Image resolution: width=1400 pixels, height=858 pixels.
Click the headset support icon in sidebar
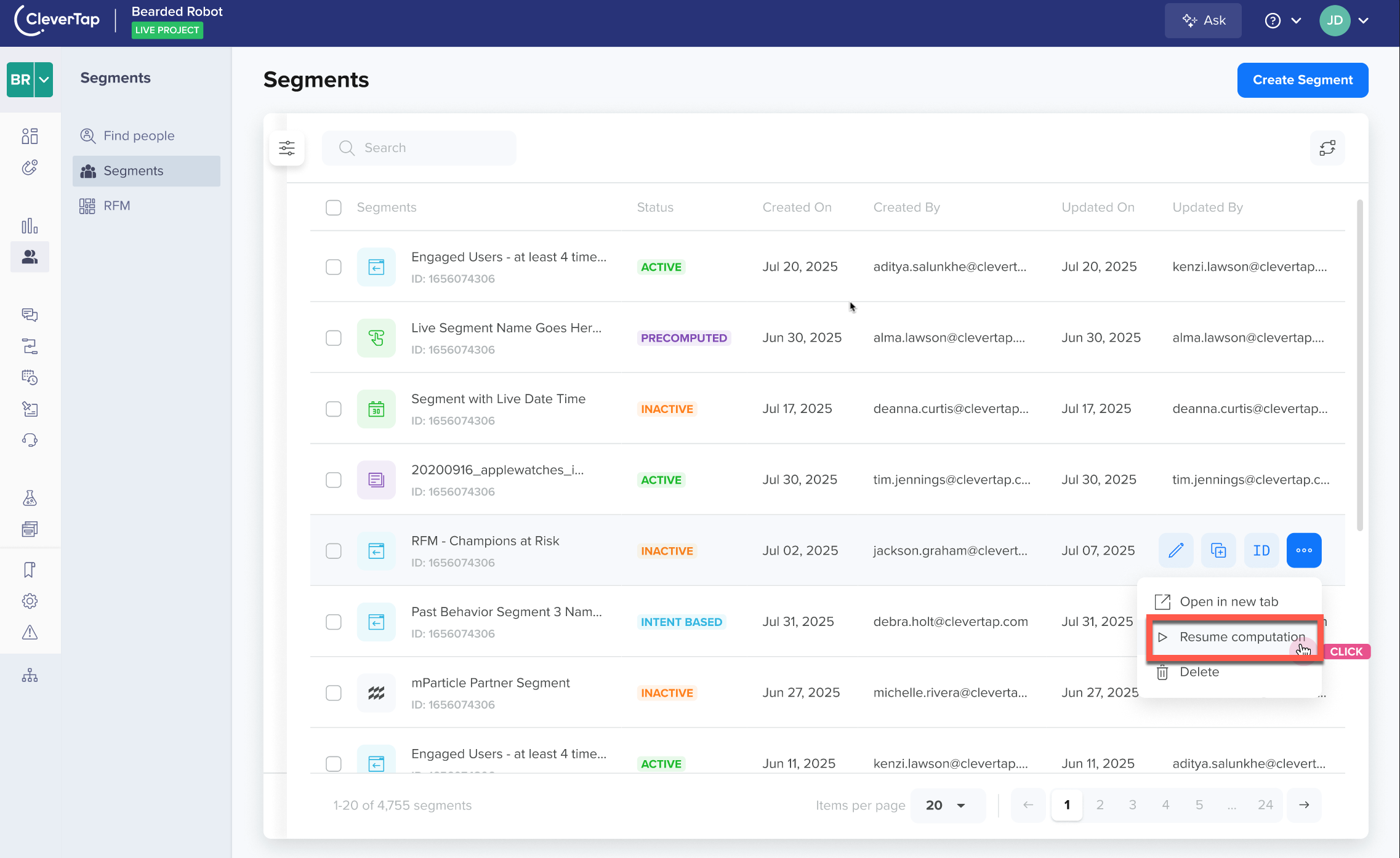[30, 439]
